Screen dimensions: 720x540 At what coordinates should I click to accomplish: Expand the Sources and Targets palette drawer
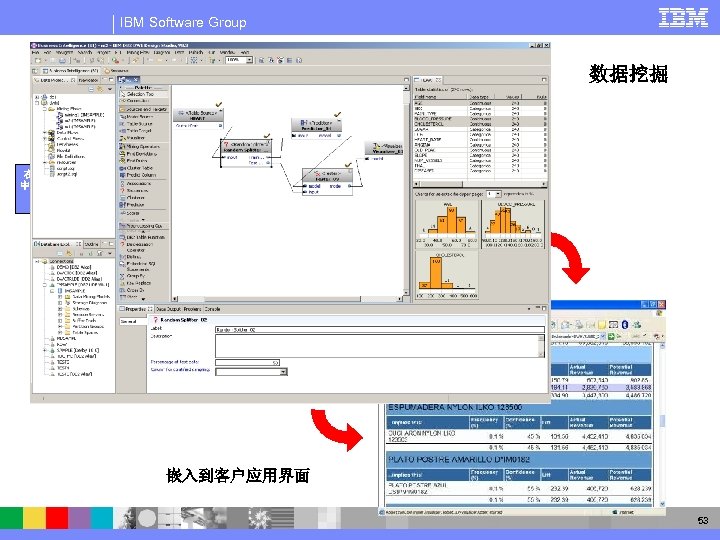pos(144,109)
